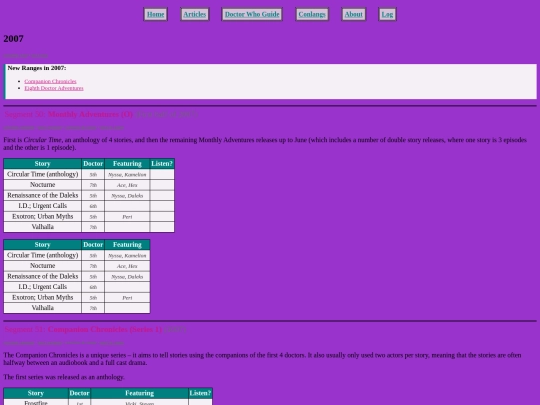Click 'Peri' in the first table, which has a Listen? column

point(127,217)
